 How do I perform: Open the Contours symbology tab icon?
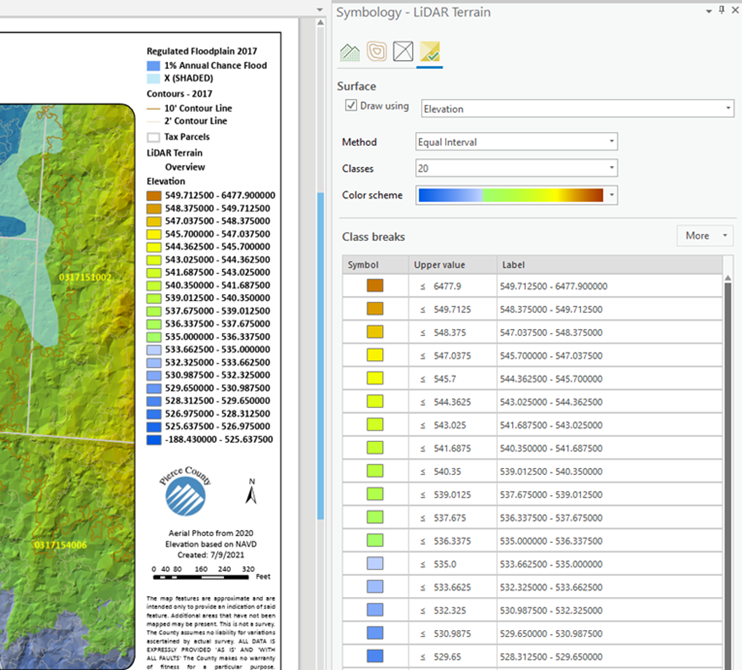click(x=376, y=51)
